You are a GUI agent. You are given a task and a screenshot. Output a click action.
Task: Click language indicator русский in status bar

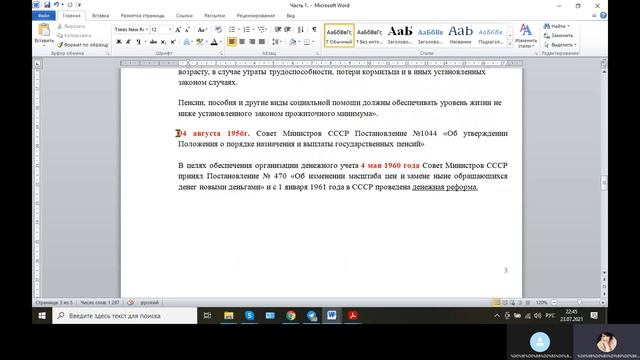tap(149, 302)
